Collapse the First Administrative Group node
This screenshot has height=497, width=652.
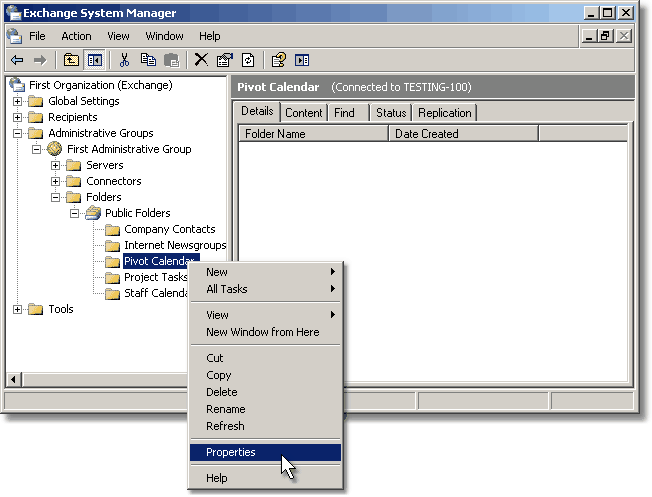click(37, 149)
